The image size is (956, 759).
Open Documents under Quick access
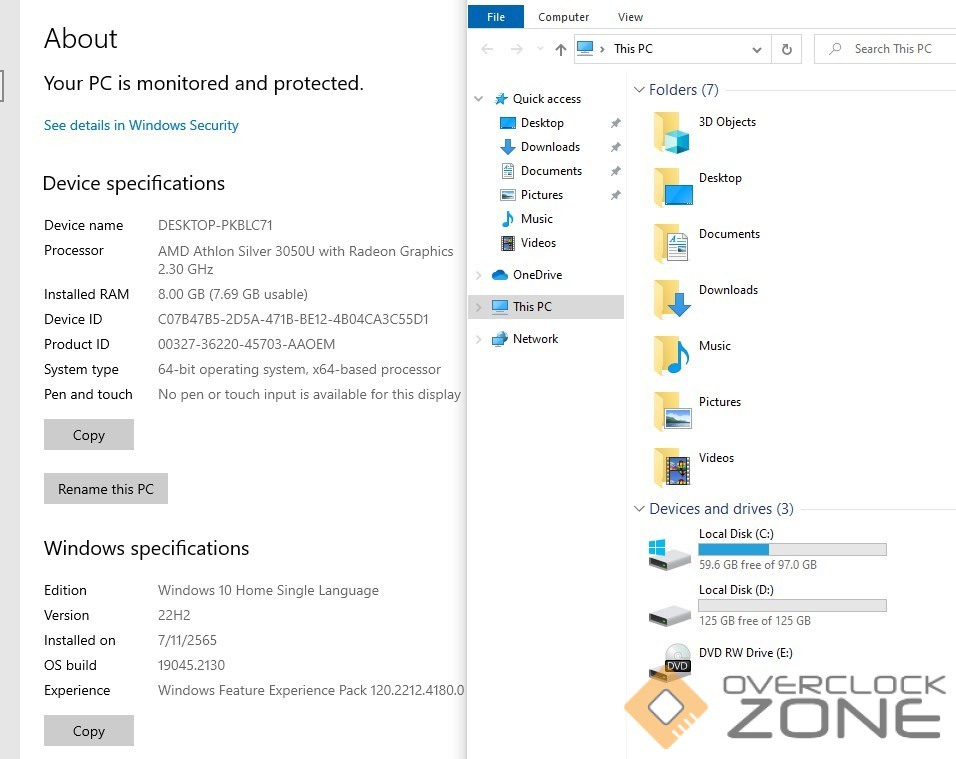(551, 171)
